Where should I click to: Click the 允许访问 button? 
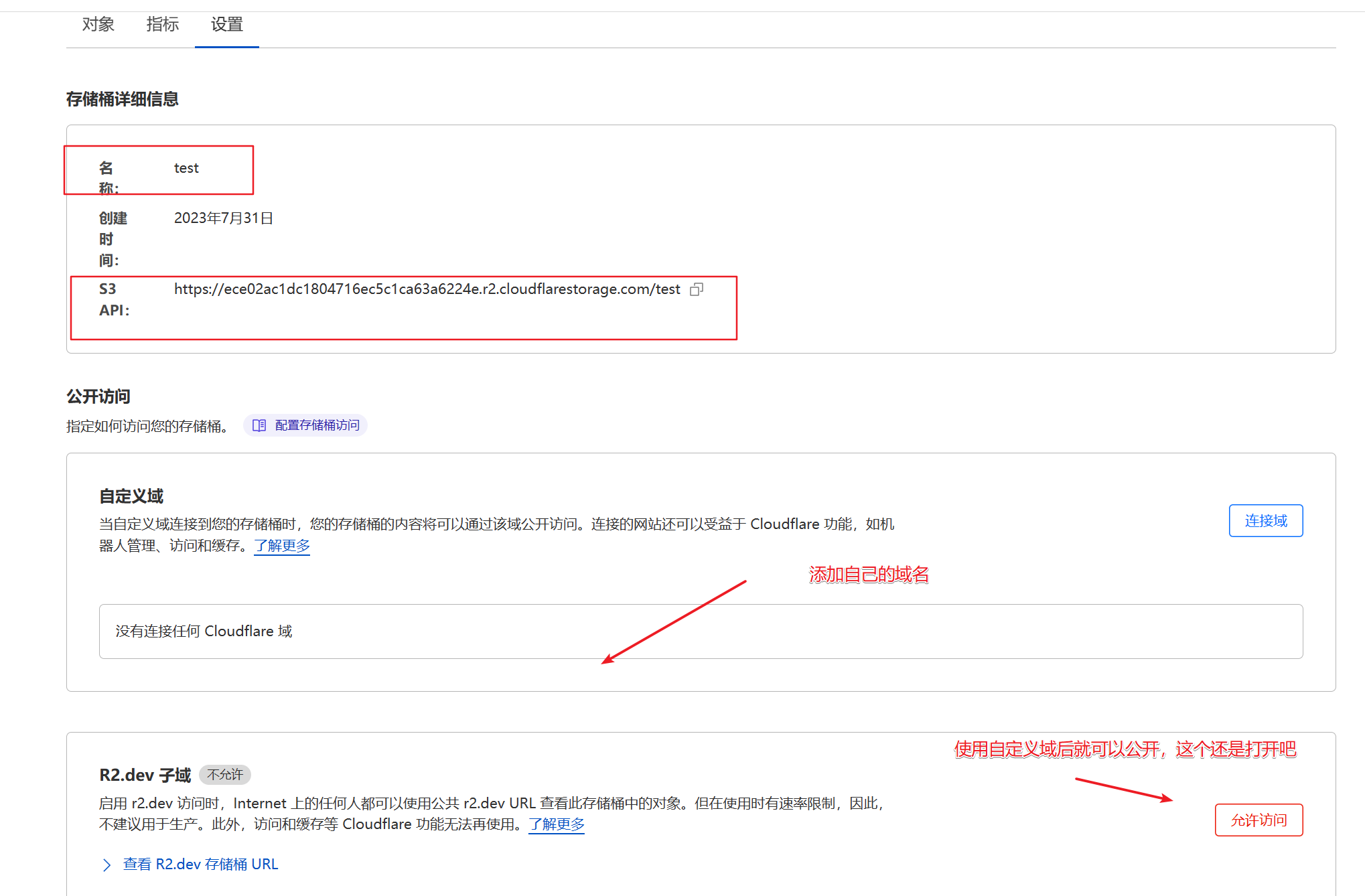tap(1259, 820)
